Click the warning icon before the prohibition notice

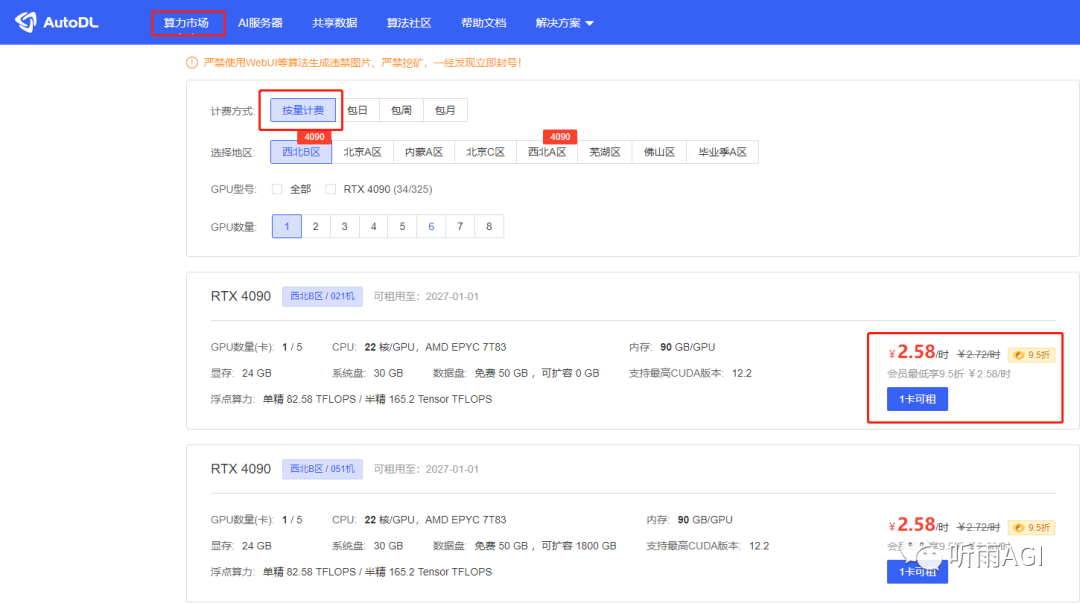(x=190, y=61)
